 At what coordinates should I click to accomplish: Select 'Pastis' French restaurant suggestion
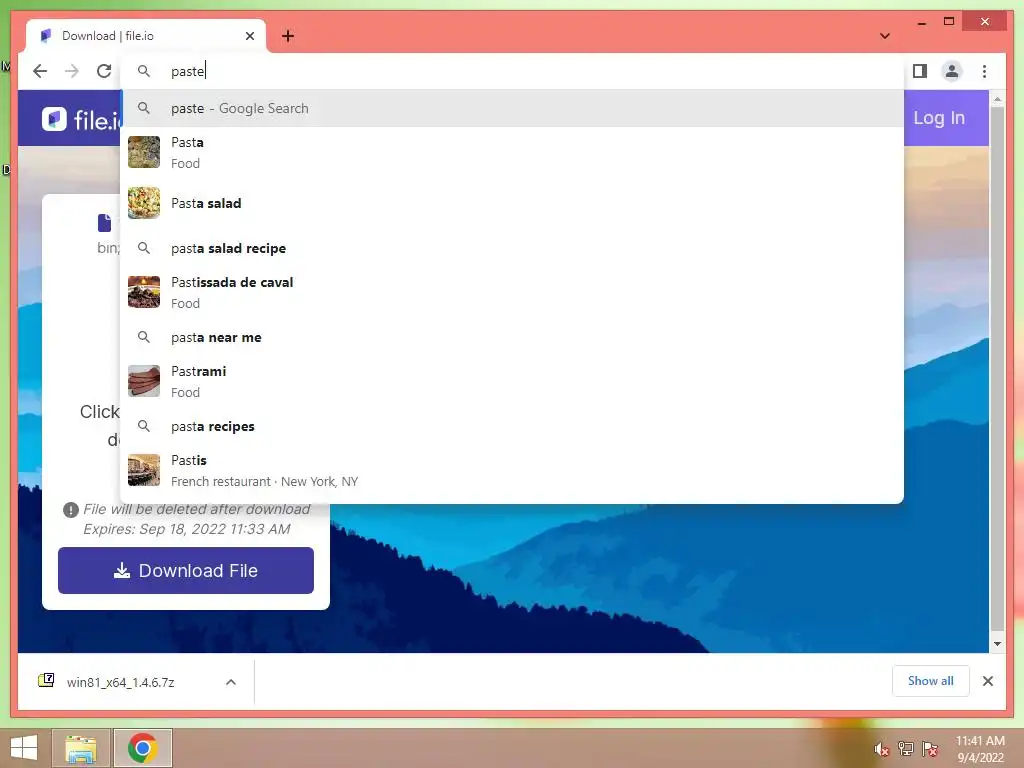point(512,470)
